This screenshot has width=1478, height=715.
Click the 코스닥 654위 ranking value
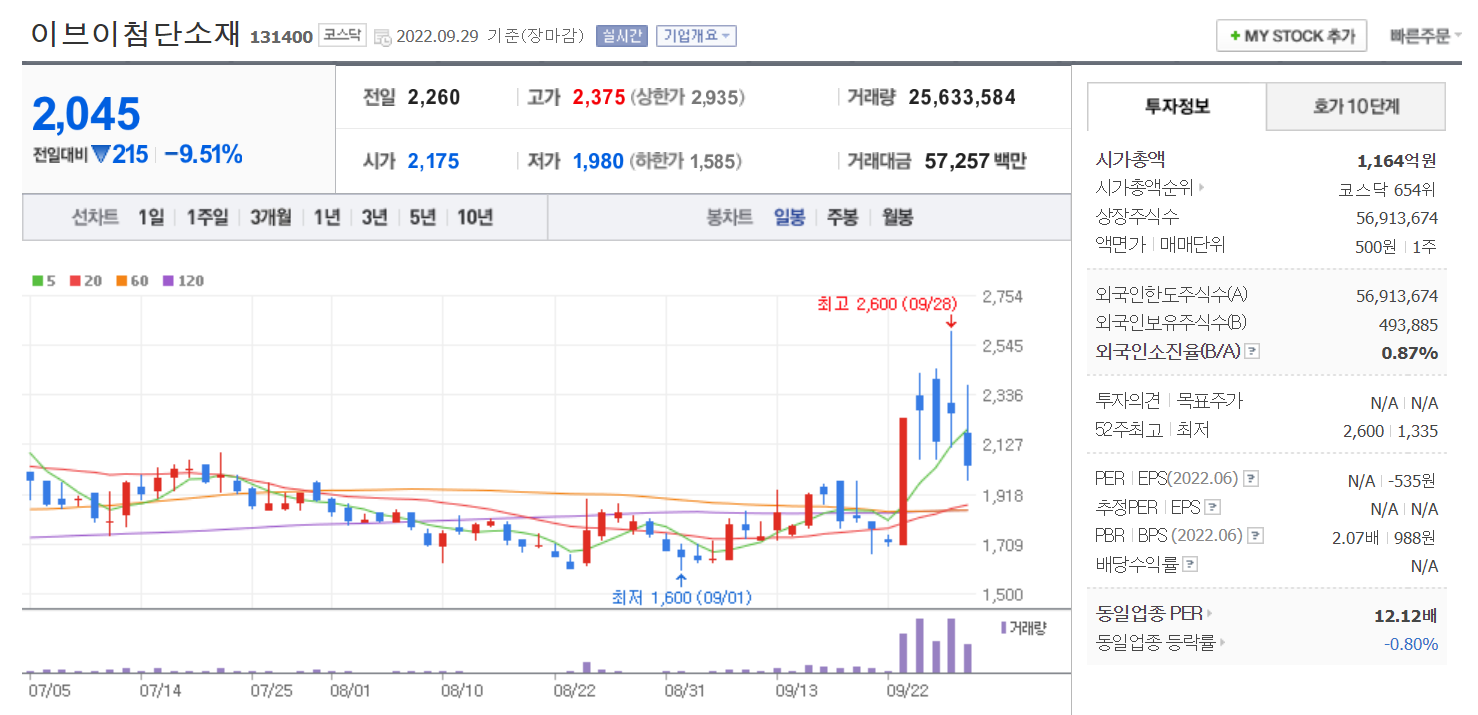point(1388,188)
